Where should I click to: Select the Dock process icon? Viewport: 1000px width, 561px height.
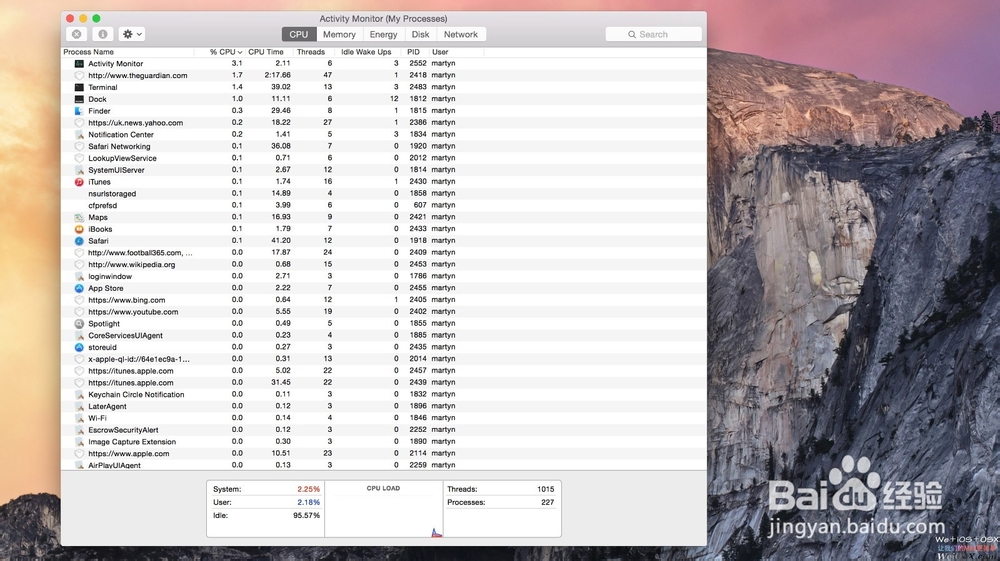(79, 99)
